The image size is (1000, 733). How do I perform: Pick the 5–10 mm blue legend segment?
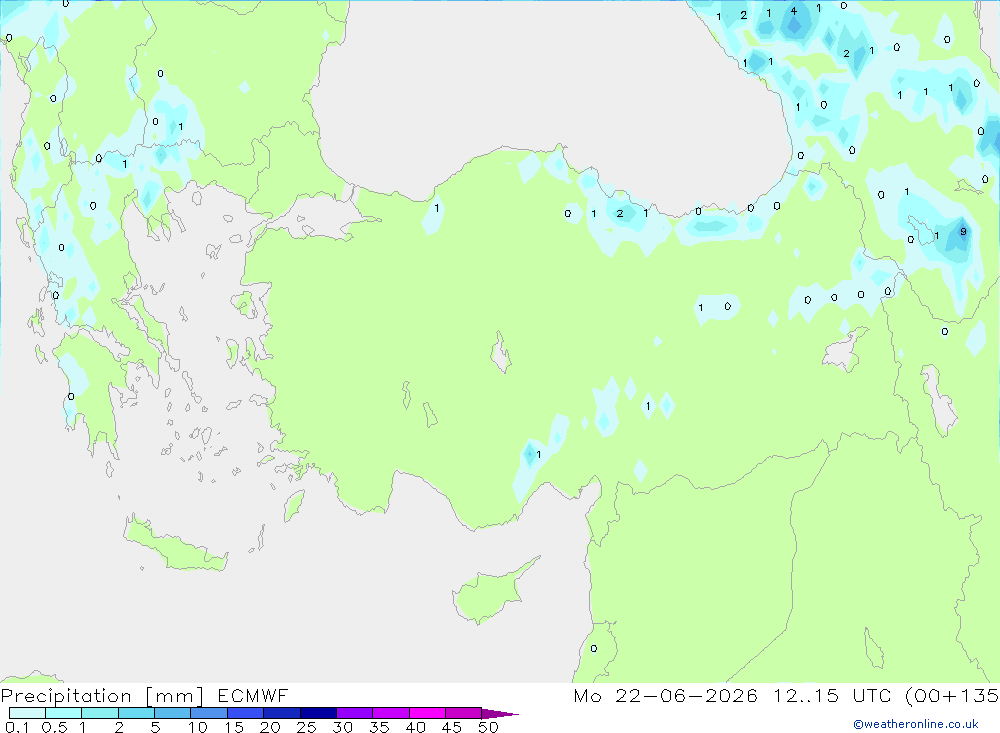(x=173, y=713)
